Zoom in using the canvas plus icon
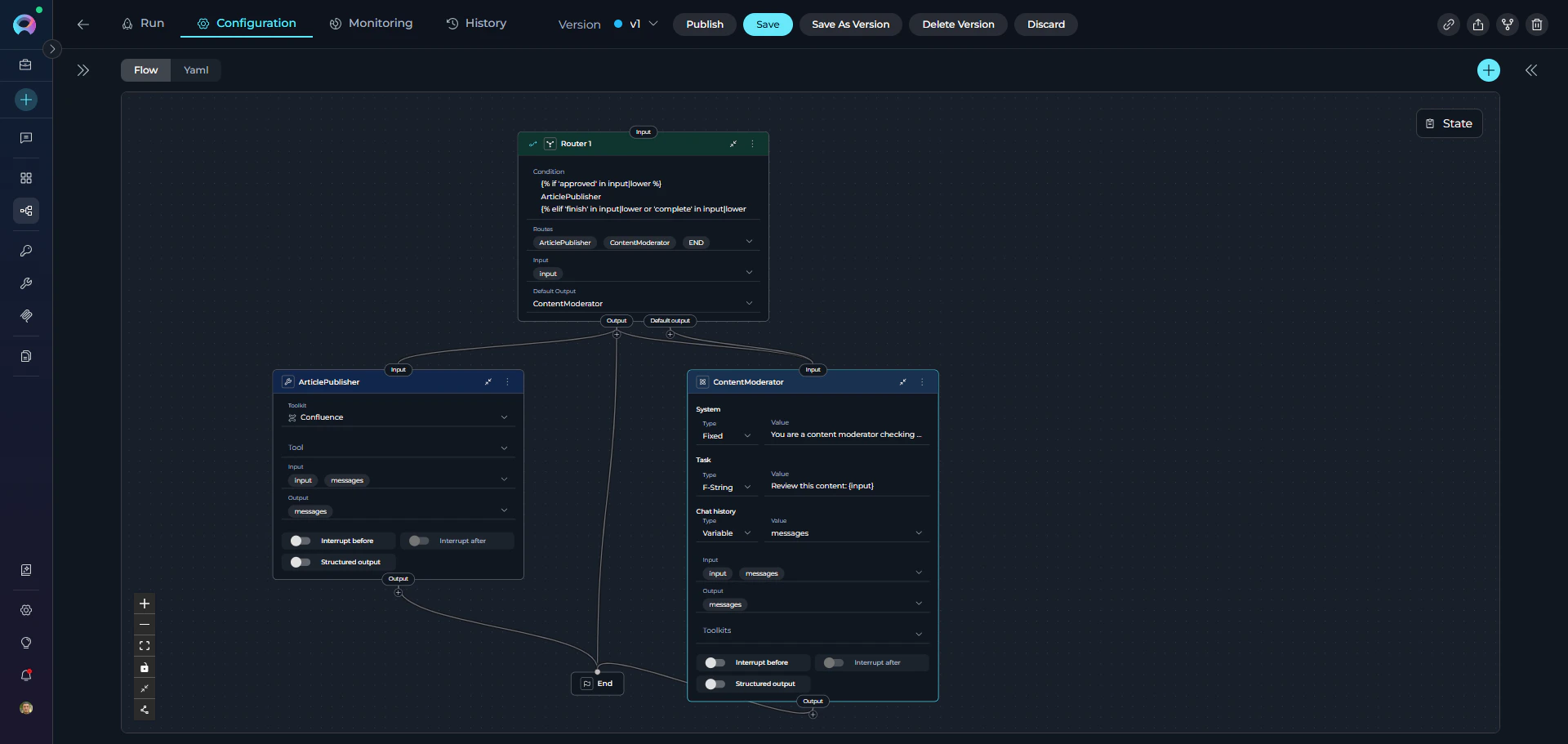 [145, 604]
